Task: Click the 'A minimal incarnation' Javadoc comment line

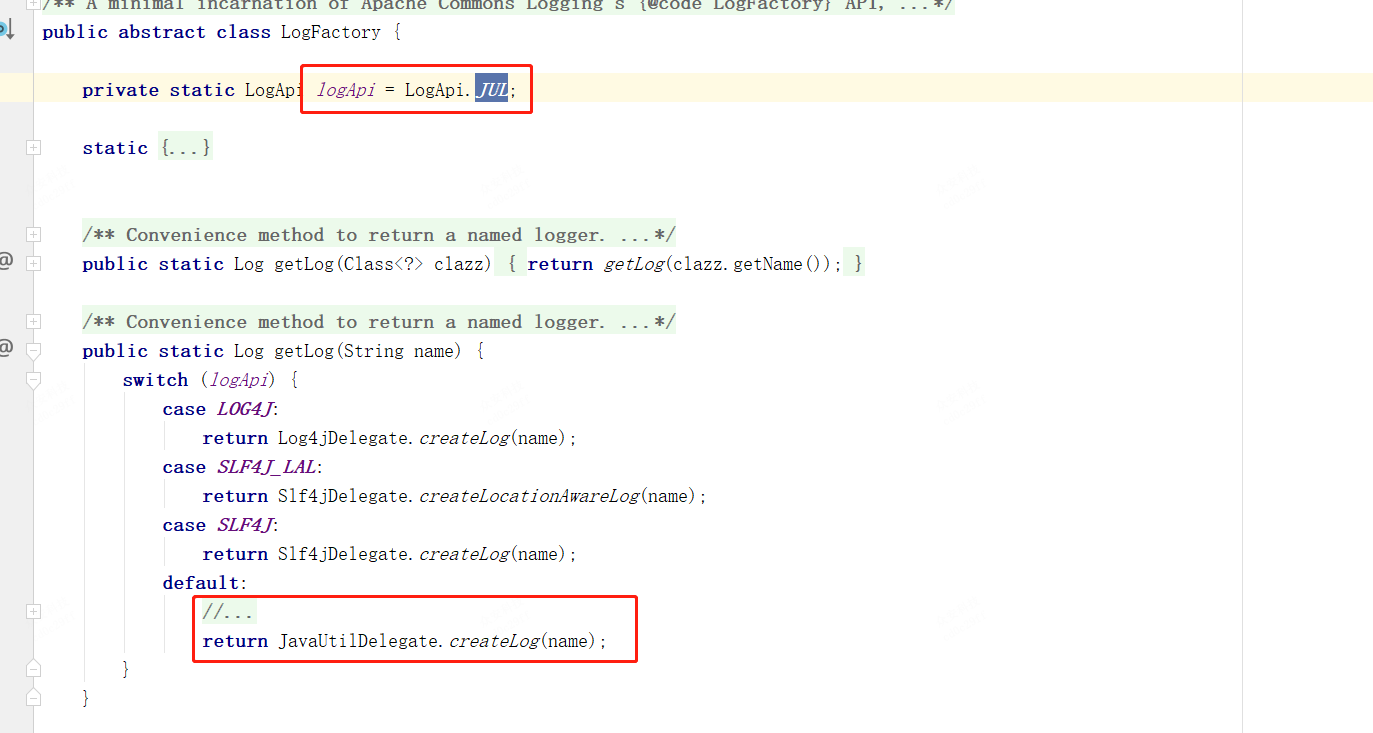Action: [498, 6]
